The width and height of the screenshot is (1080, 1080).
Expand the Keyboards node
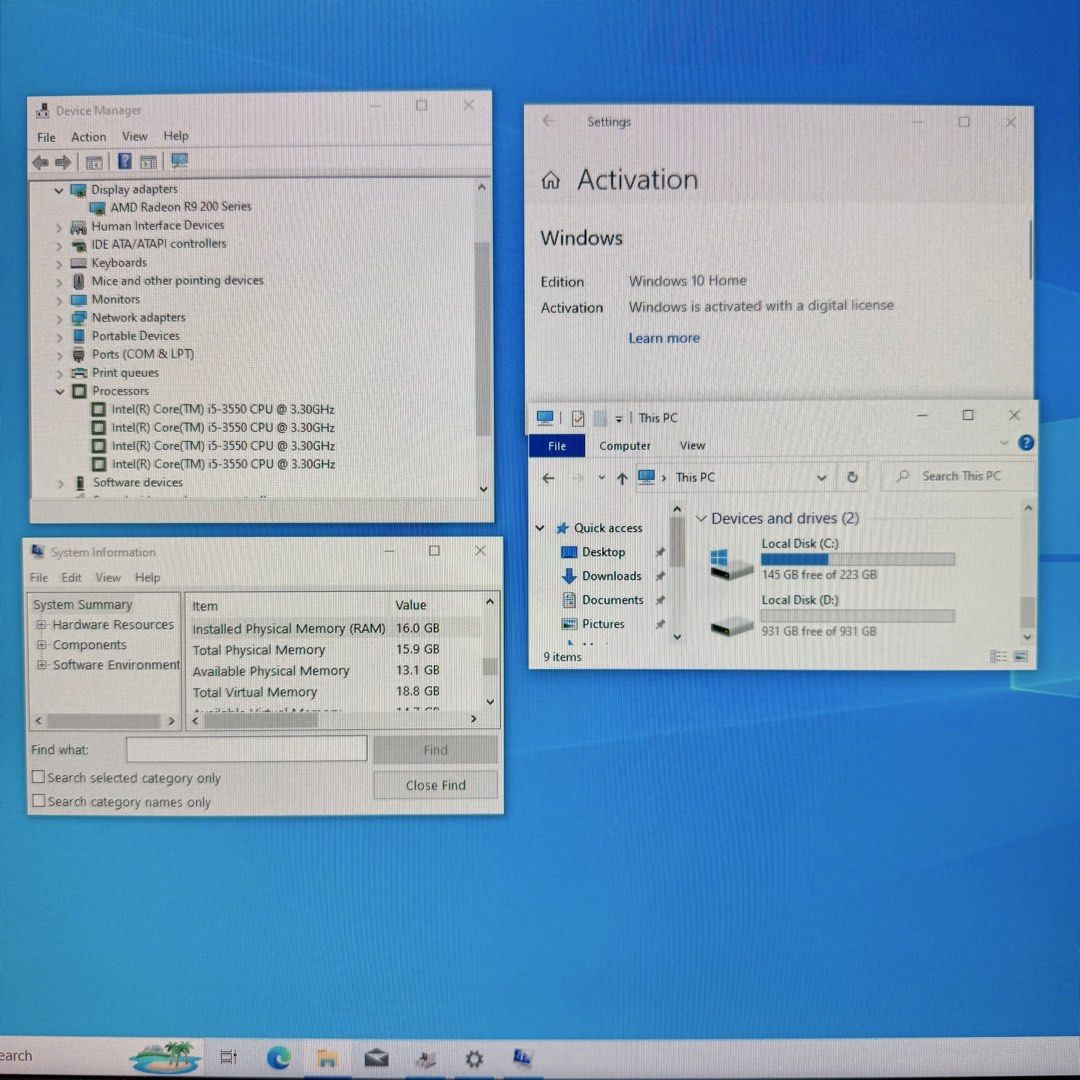tap(59, 264)
